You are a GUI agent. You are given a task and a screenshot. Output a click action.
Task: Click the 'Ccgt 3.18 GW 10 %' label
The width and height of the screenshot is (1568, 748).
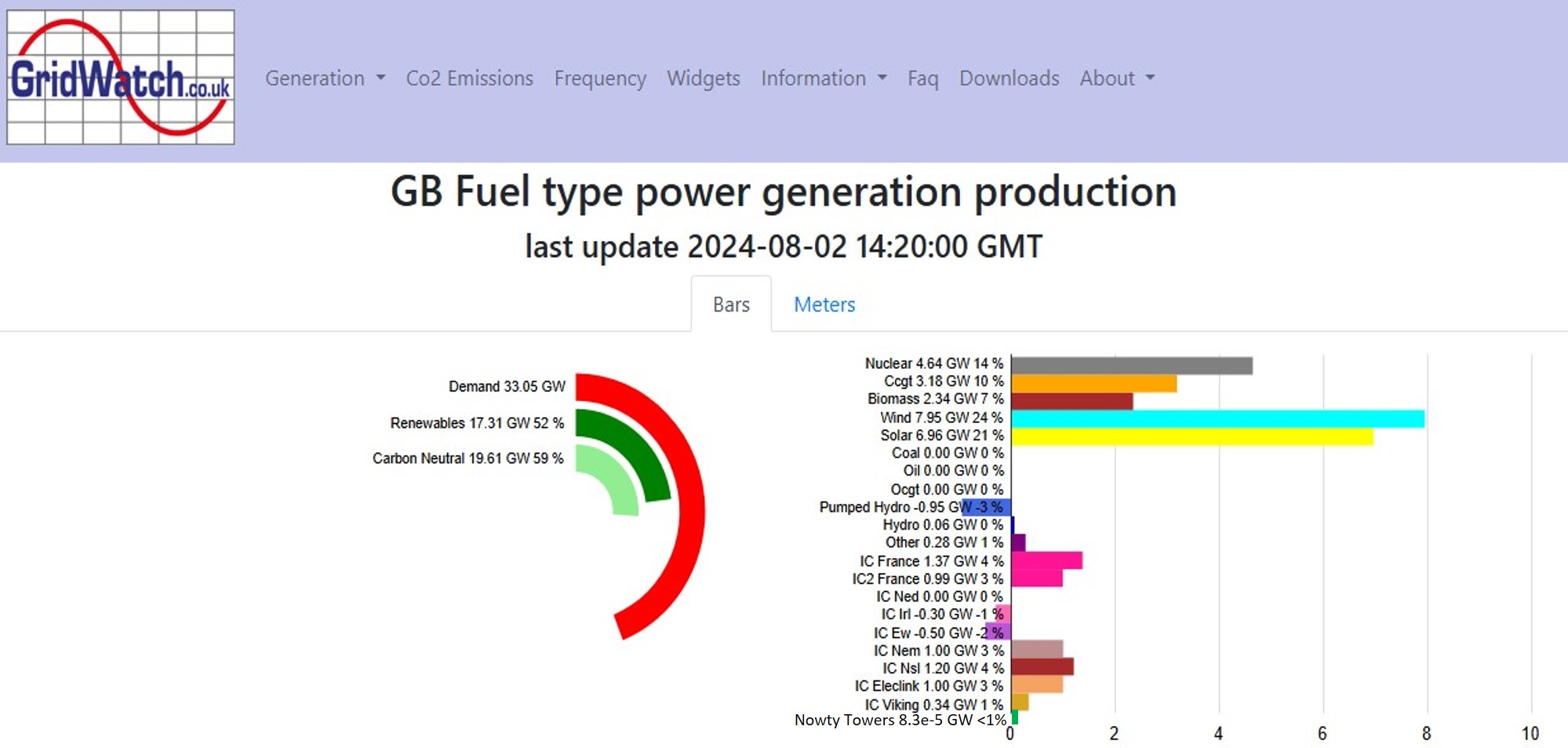(x=944, y=381)
